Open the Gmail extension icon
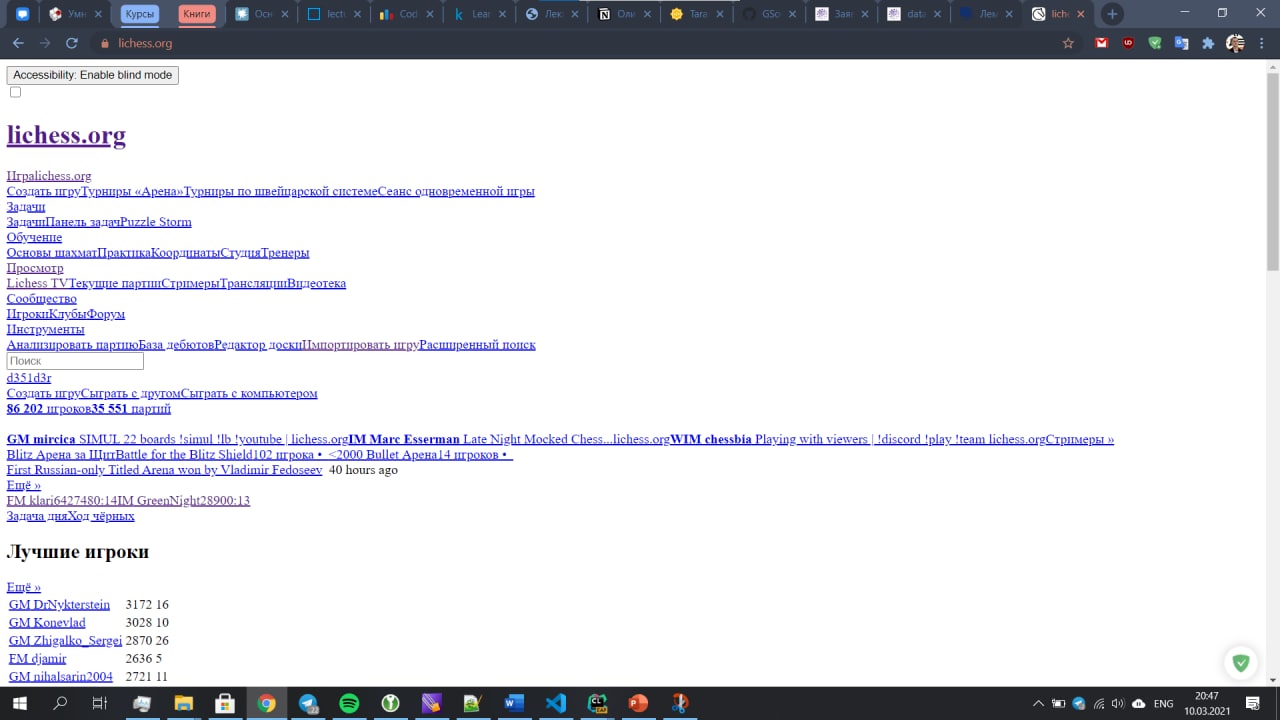1280x720 pixels. coord(1101,43)
